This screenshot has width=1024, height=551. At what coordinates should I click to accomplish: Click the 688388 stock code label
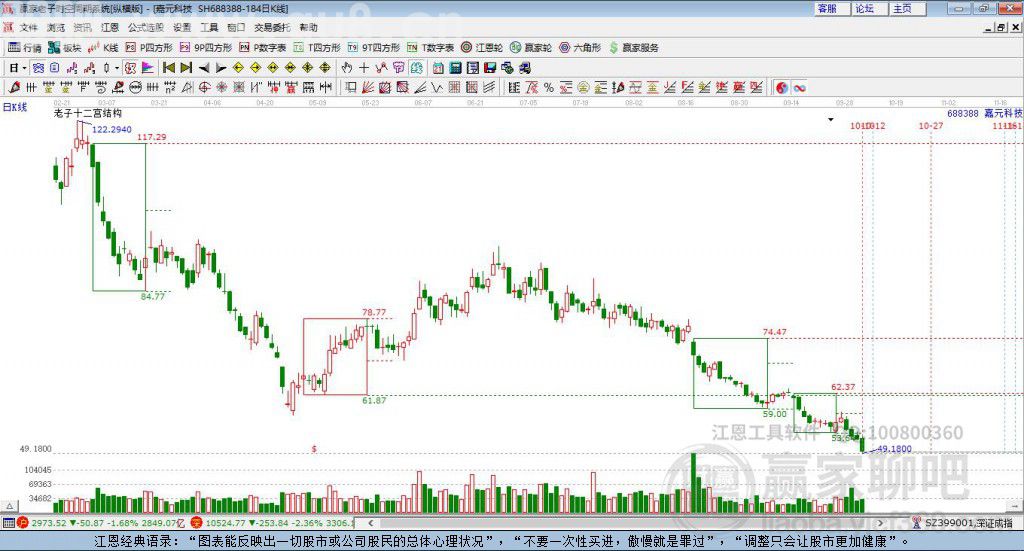pos(963,113)
